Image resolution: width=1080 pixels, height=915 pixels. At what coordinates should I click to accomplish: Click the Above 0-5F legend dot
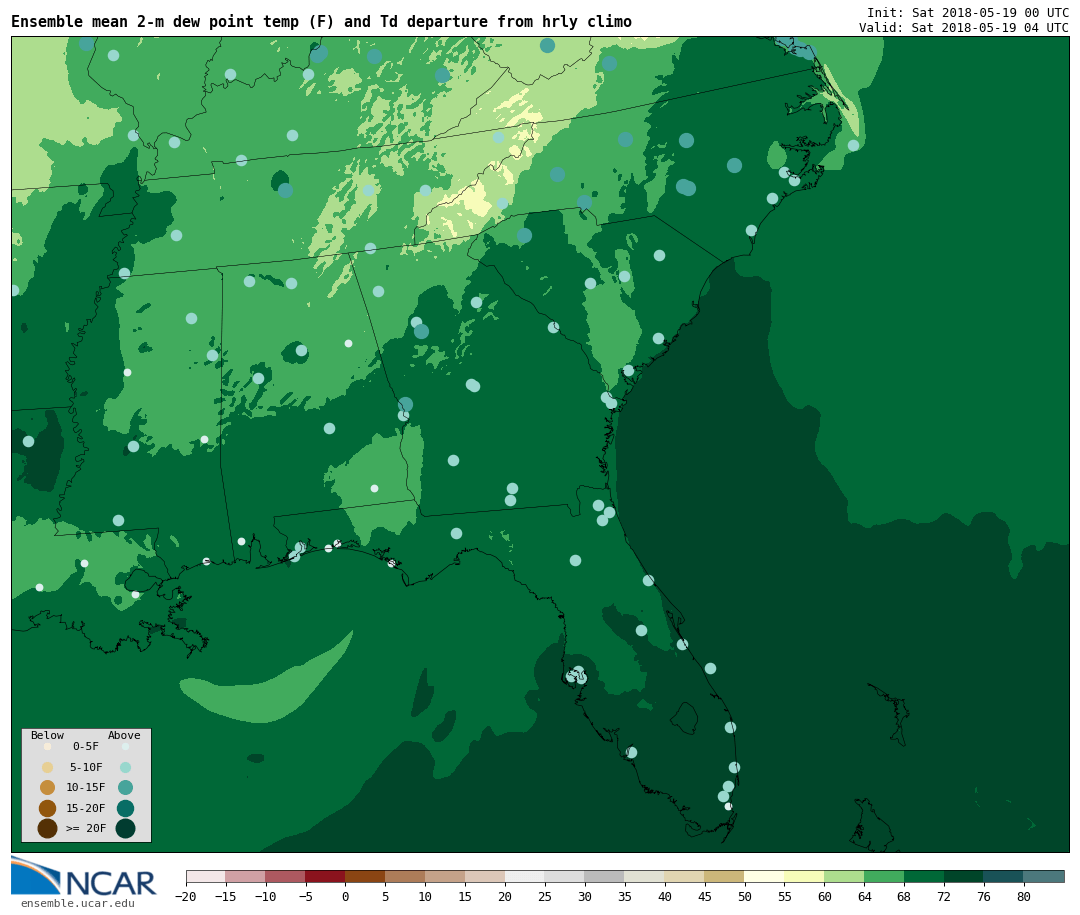[x=125, y=746]
